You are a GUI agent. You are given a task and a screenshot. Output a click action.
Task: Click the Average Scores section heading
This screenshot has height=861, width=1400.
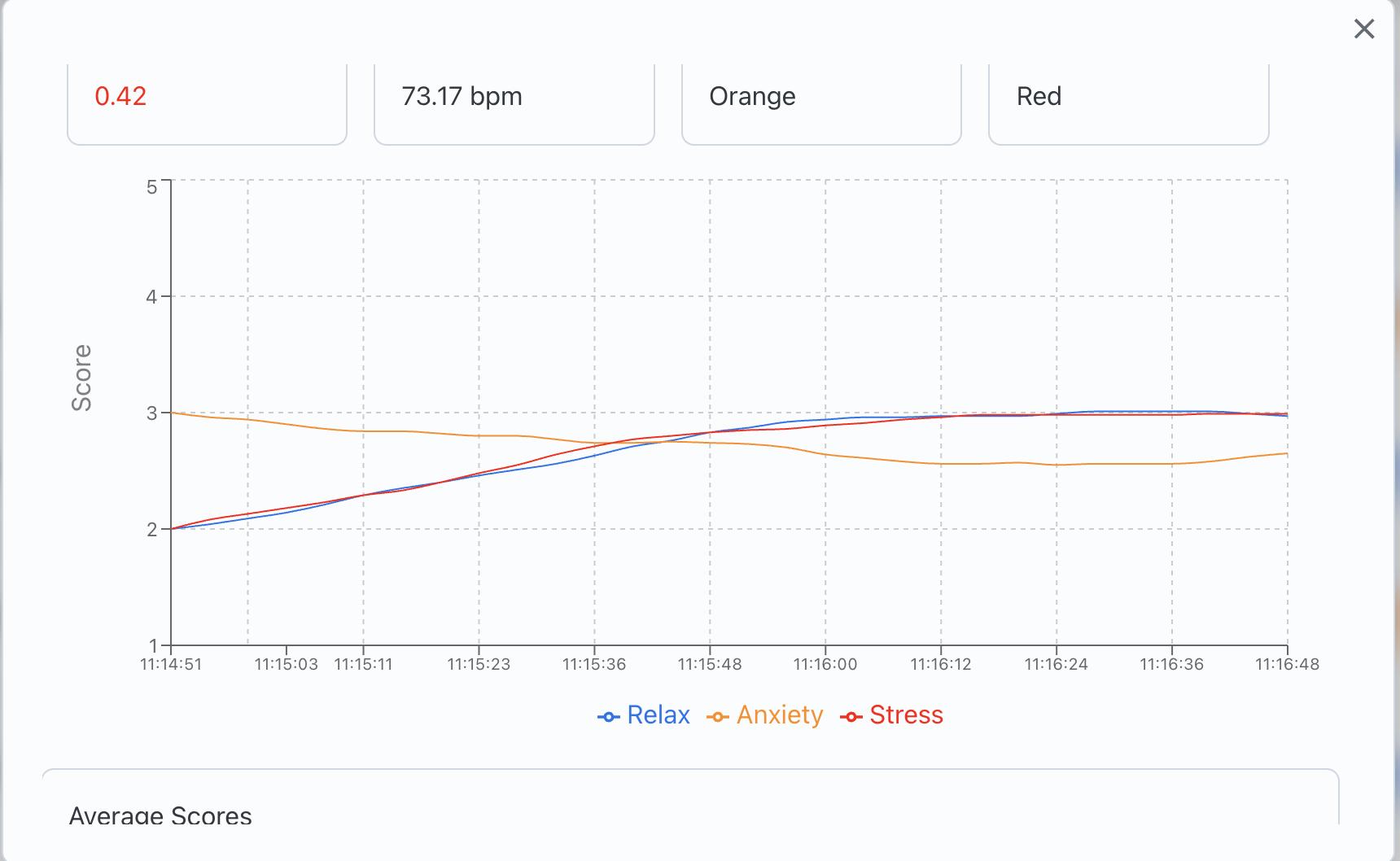(x=160, y=815)
